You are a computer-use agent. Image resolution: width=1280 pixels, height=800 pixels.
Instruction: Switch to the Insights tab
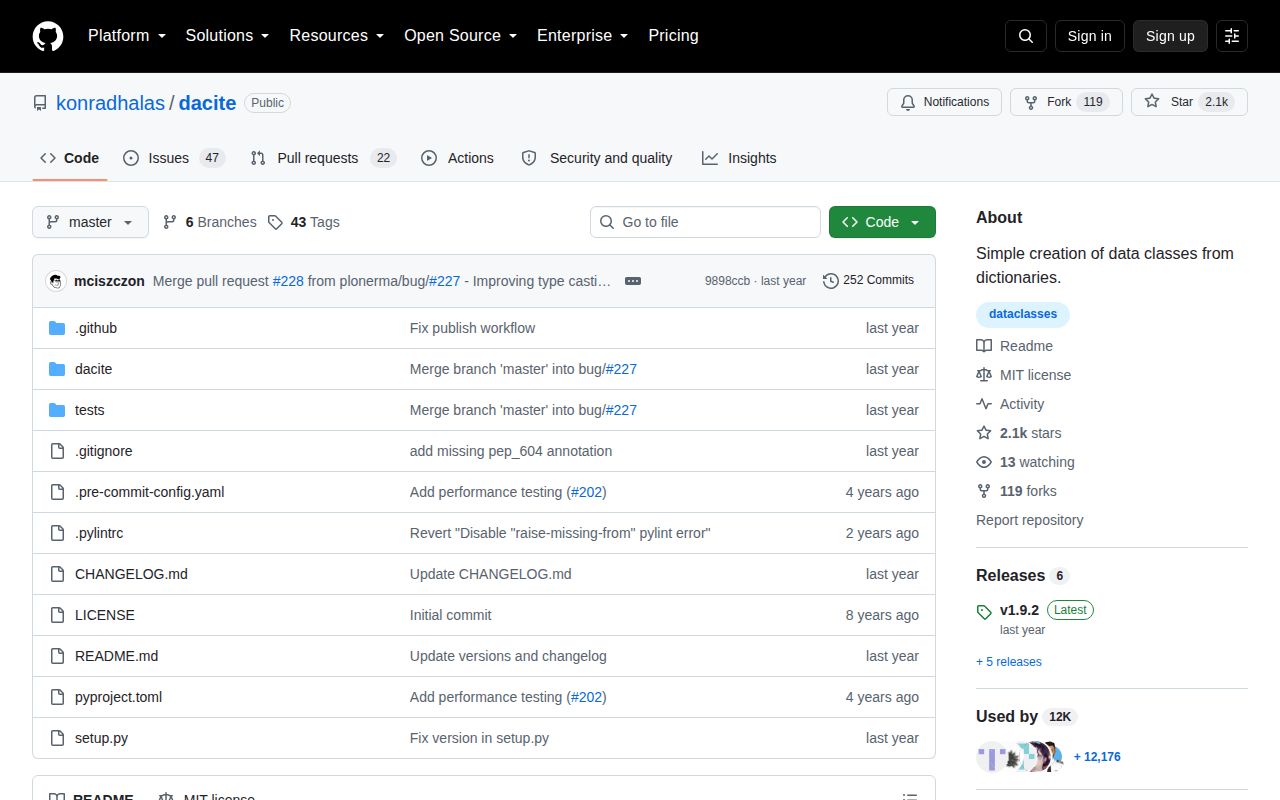pos(739,158)
